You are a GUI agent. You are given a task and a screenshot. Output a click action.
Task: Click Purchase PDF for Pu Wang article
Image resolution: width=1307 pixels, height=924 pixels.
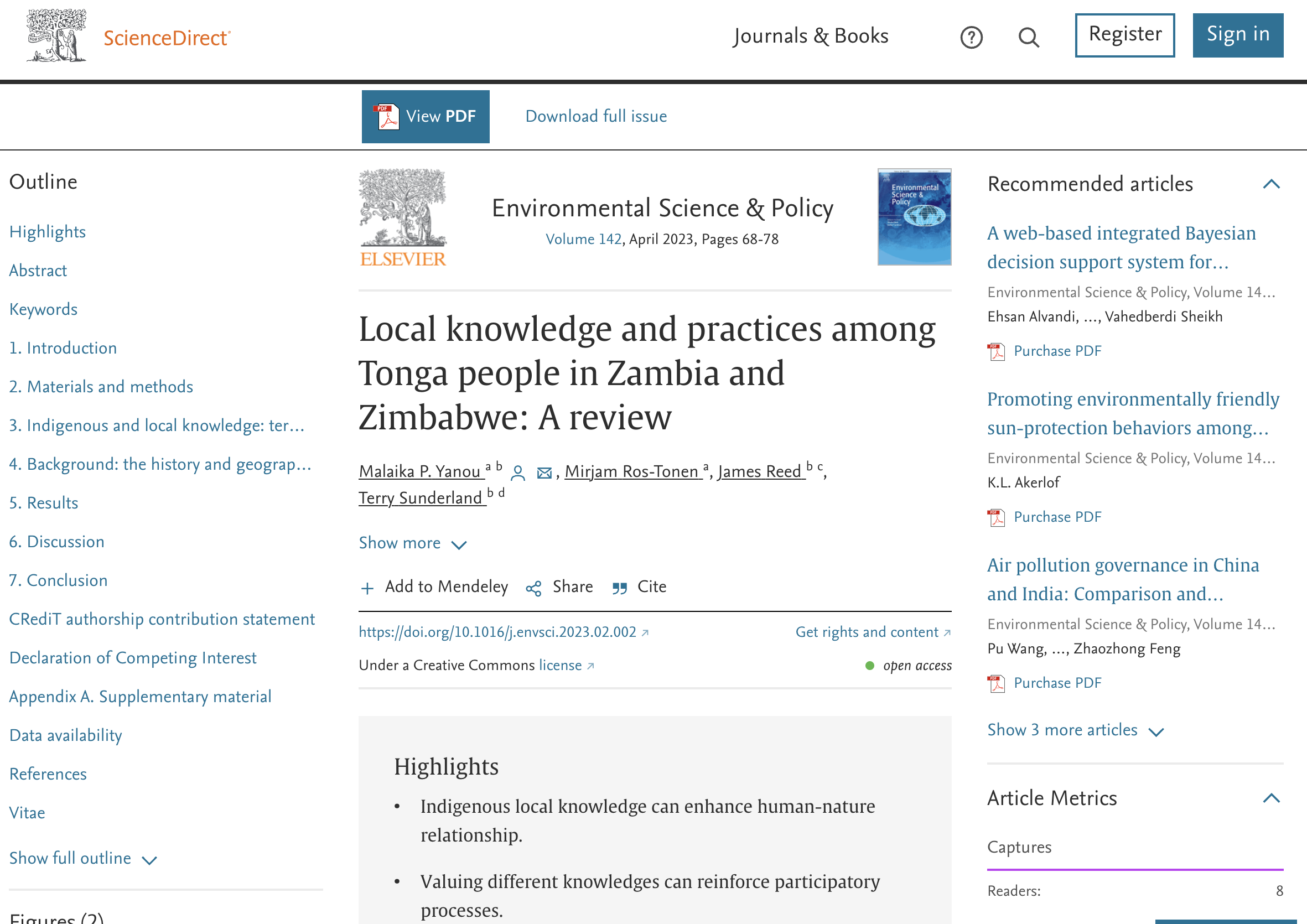1057,683
